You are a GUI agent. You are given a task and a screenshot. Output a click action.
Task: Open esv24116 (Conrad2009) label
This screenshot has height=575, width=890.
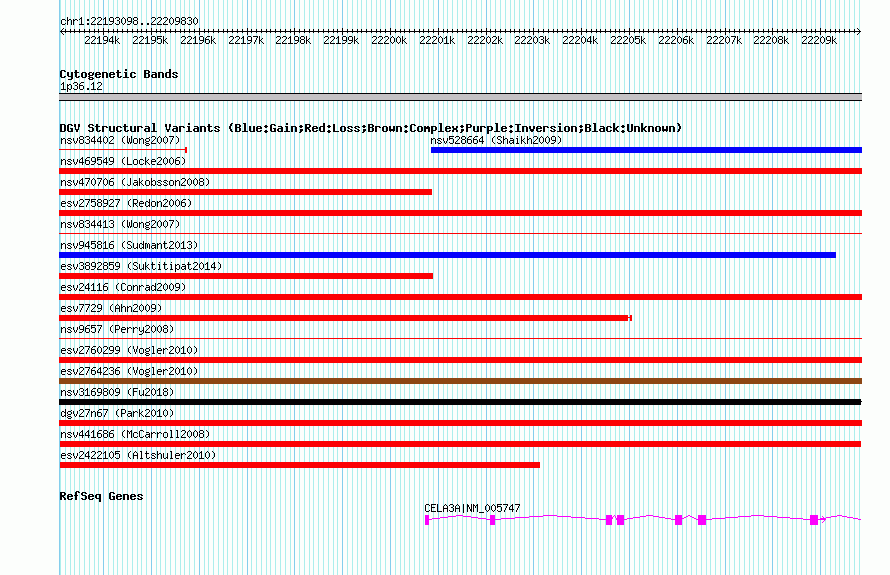[123, 287]
